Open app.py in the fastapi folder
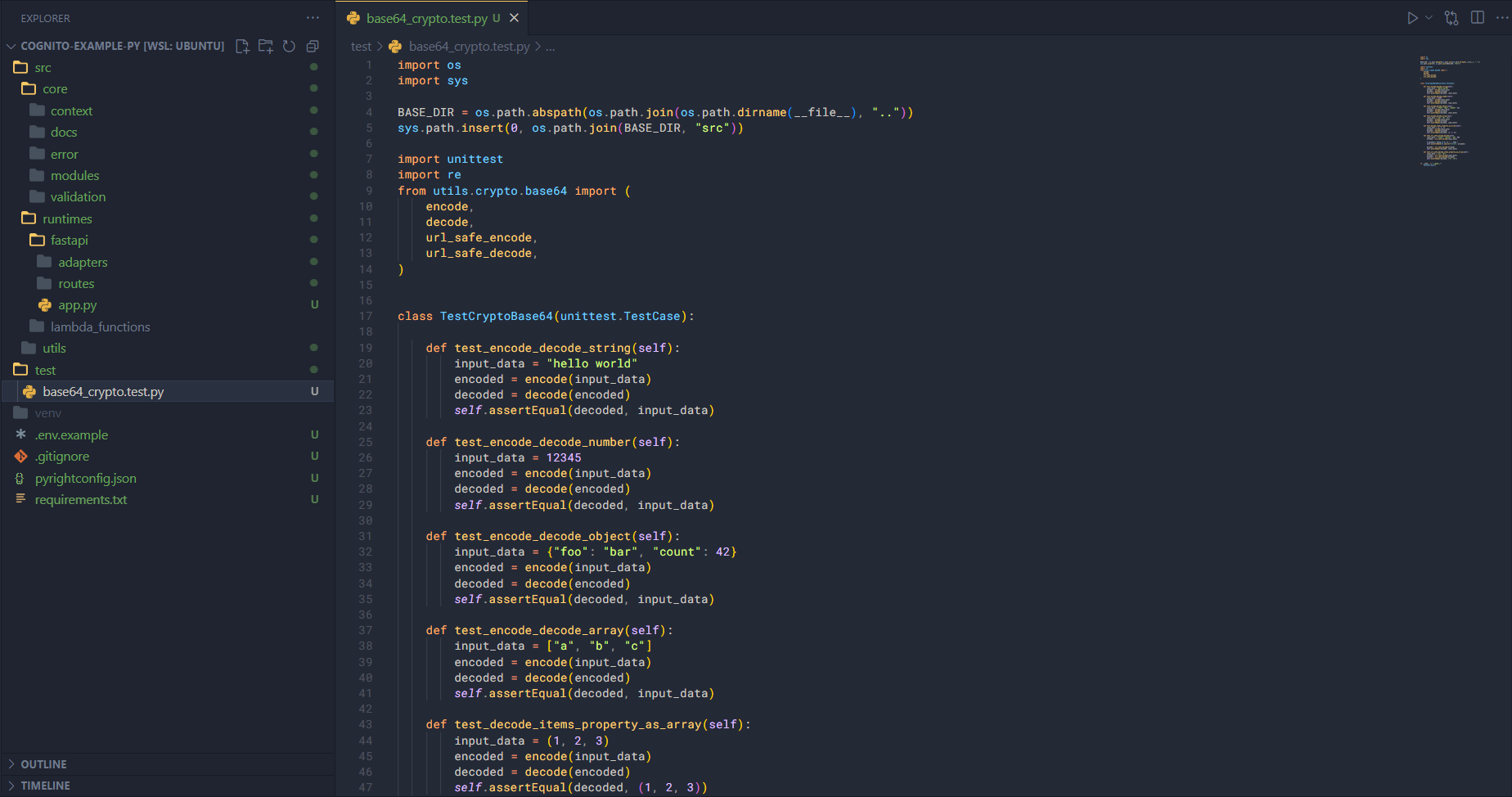Viewport: 1512px width, 797px height. [x=77, y=305]
